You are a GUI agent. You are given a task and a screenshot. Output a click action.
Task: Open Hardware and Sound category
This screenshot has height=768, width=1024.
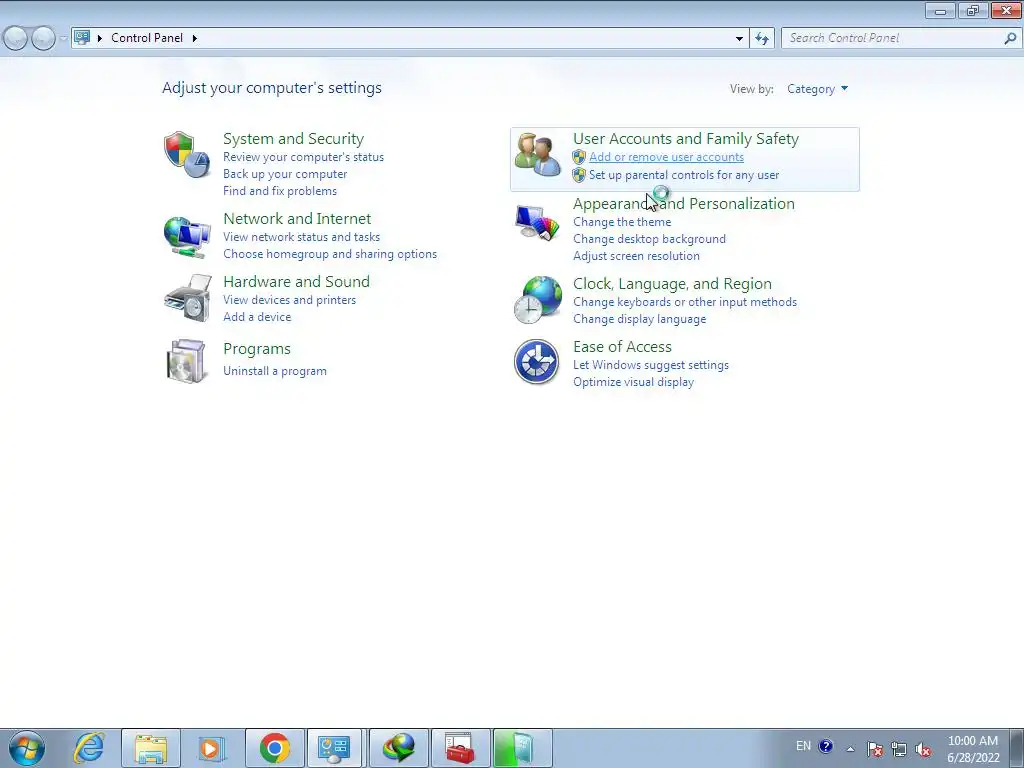(x=296, y=281)
